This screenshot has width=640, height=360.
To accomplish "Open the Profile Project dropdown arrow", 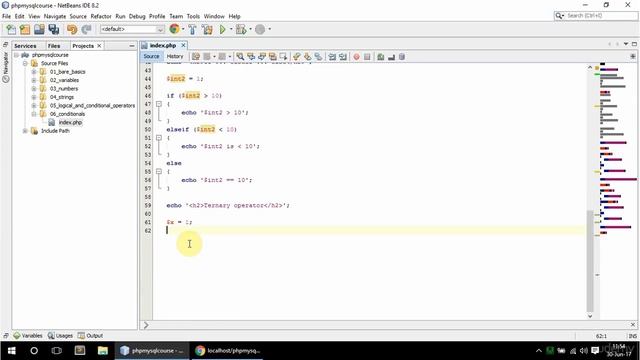I will pyautogui.click(x=269, y=29).
